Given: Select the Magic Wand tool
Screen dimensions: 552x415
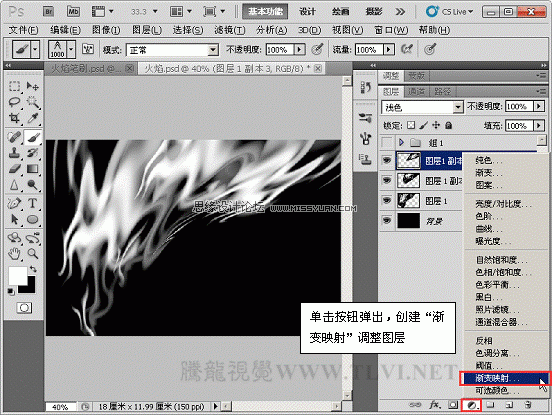Looking at the screenshot, I should [33, 102].
